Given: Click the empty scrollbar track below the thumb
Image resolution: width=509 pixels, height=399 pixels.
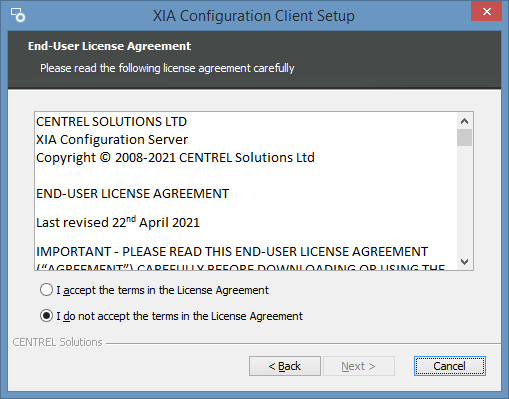Looking at the screenshot, I should (x=464, y=200).
